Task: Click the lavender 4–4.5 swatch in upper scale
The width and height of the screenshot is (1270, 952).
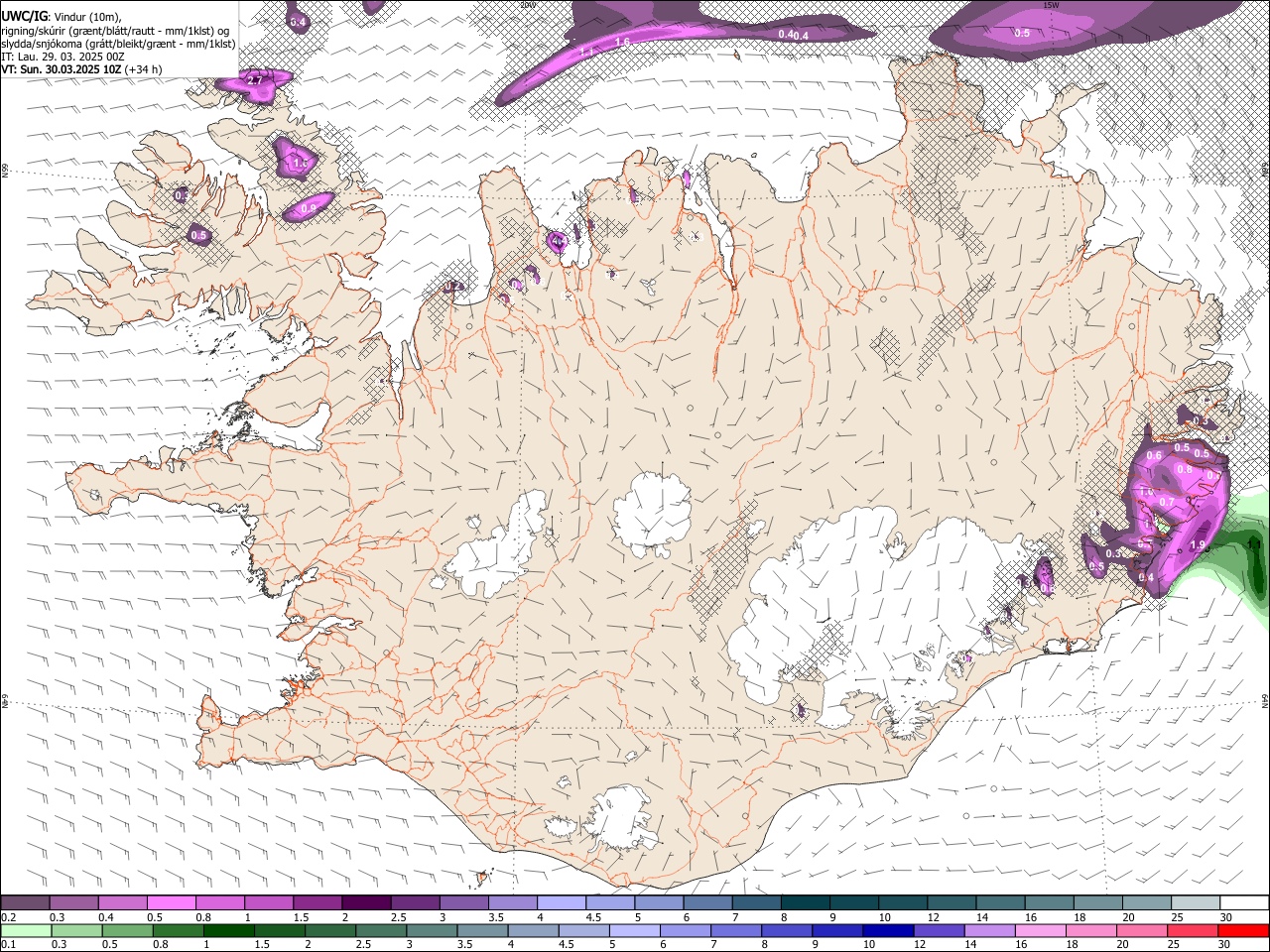Action: 561,903
